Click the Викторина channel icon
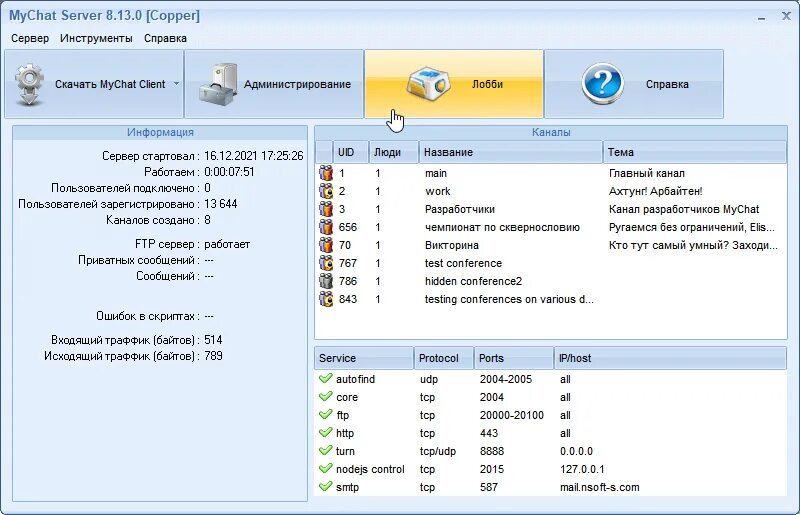 (x=326, y=245)
